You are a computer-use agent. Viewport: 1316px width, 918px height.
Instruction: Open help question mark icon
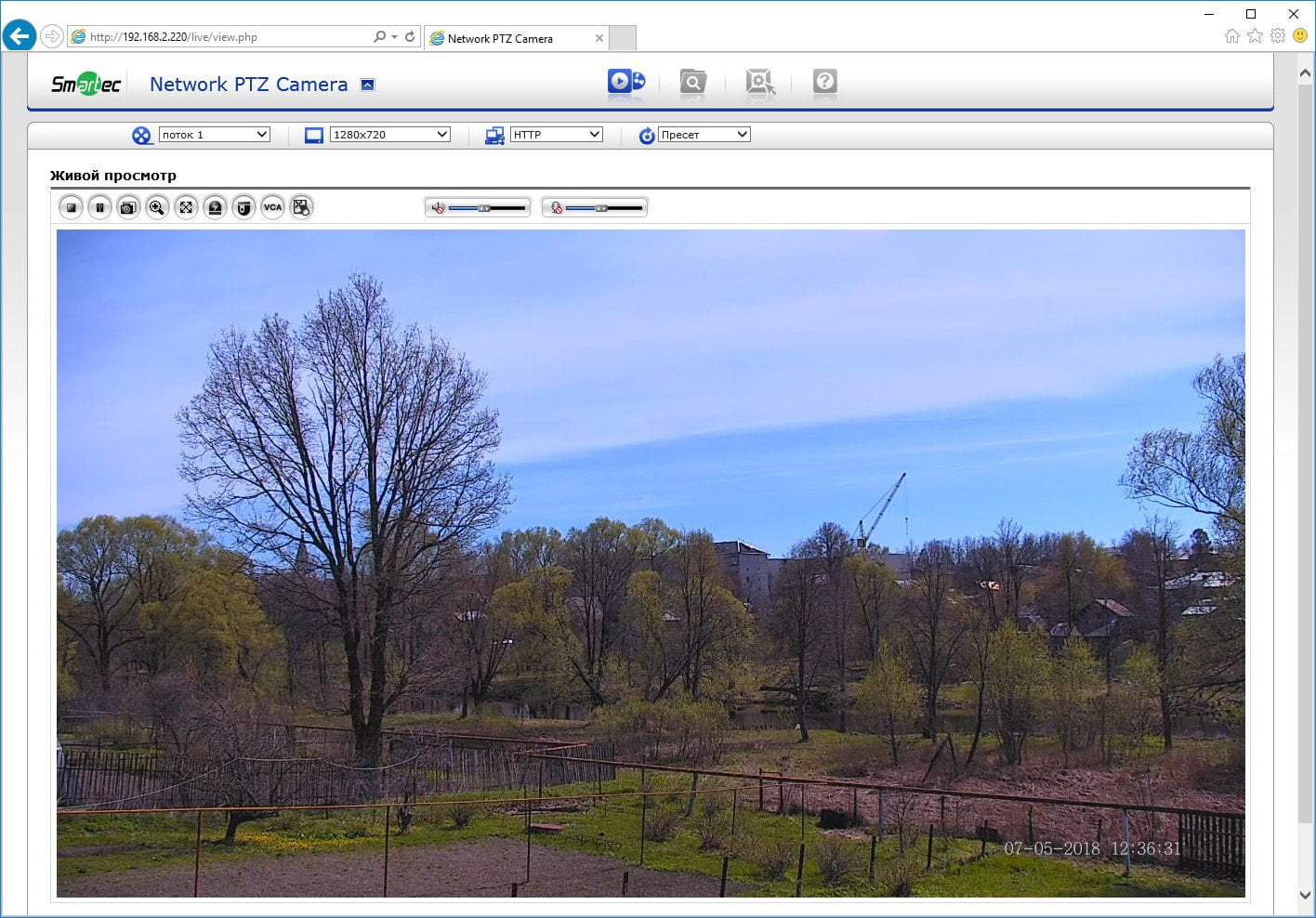point(824,82)
